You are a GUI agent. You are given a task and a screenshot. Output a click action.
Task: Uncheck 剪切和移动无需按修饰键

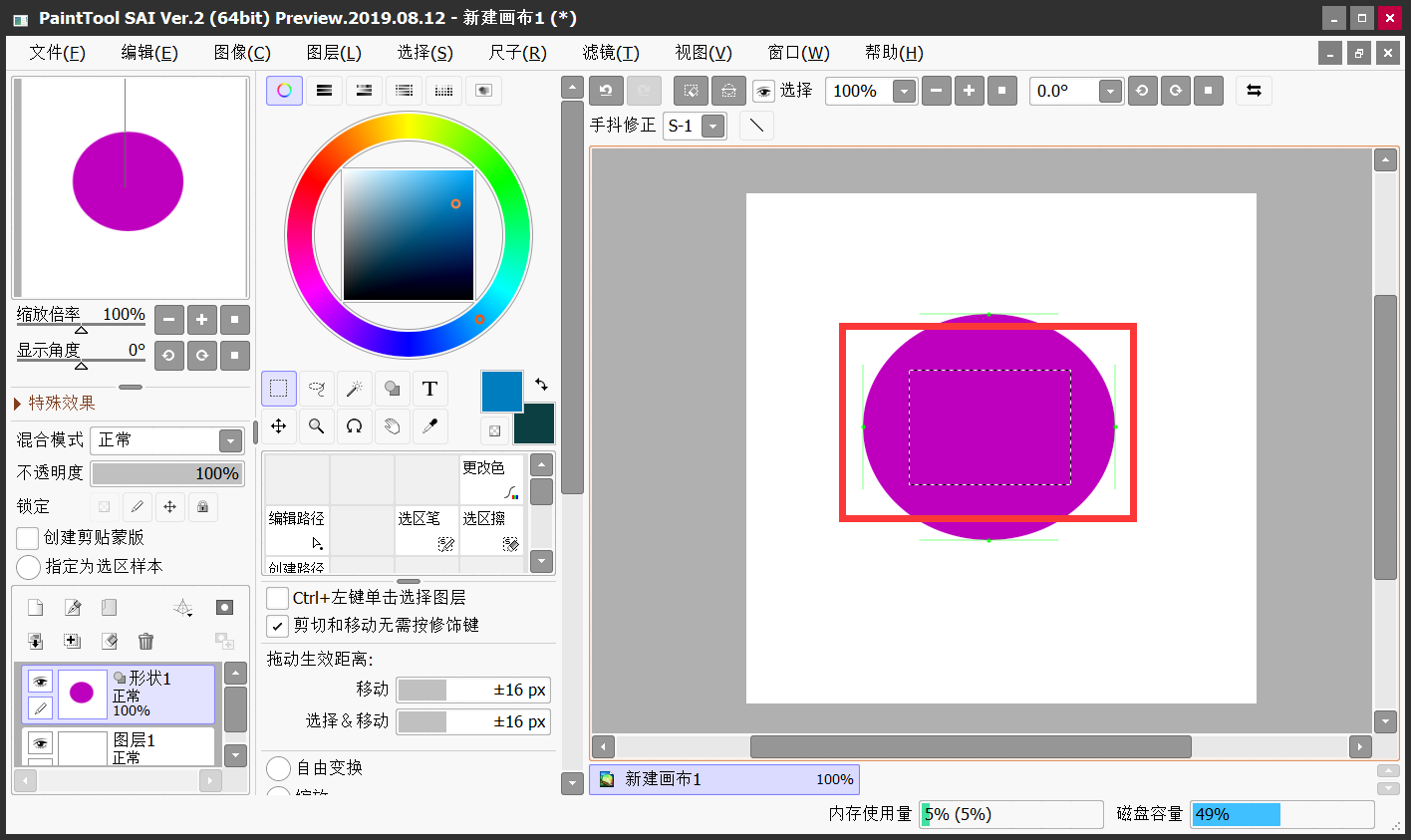277,626
